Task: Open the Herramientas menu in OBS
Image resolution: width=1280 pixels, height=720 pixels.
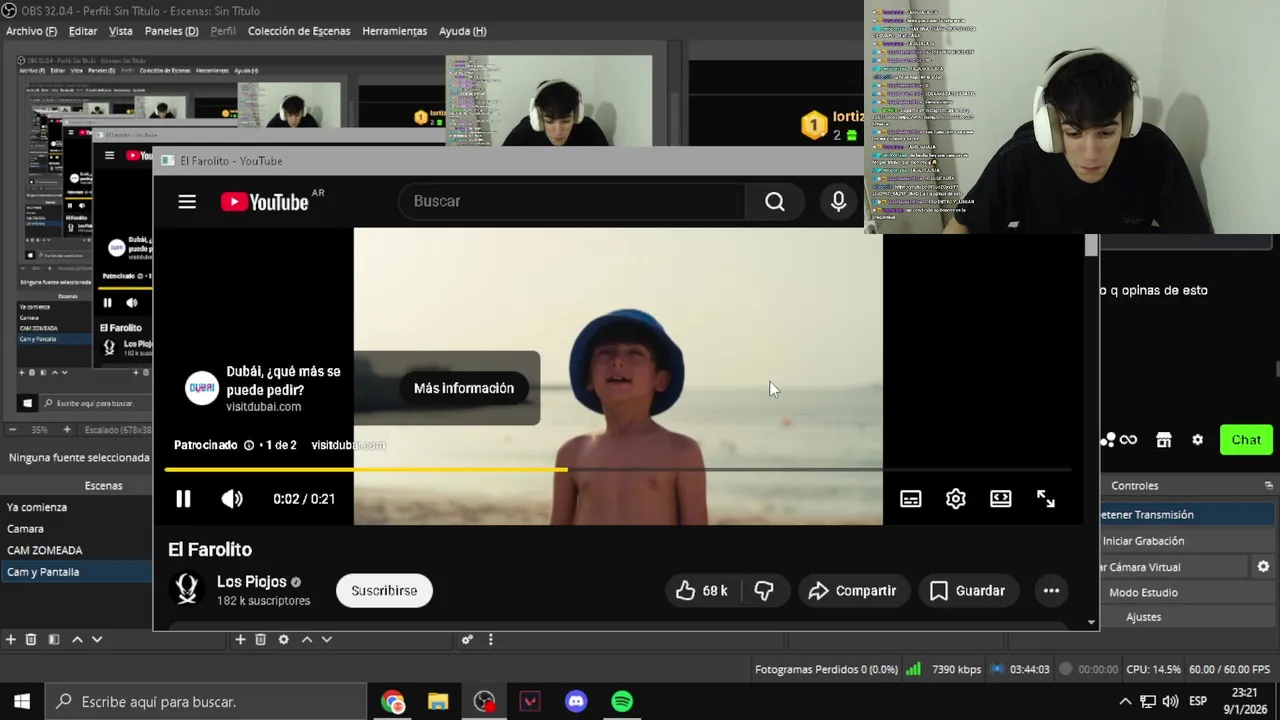Action: pyautogui.click(x=394, y=31)
